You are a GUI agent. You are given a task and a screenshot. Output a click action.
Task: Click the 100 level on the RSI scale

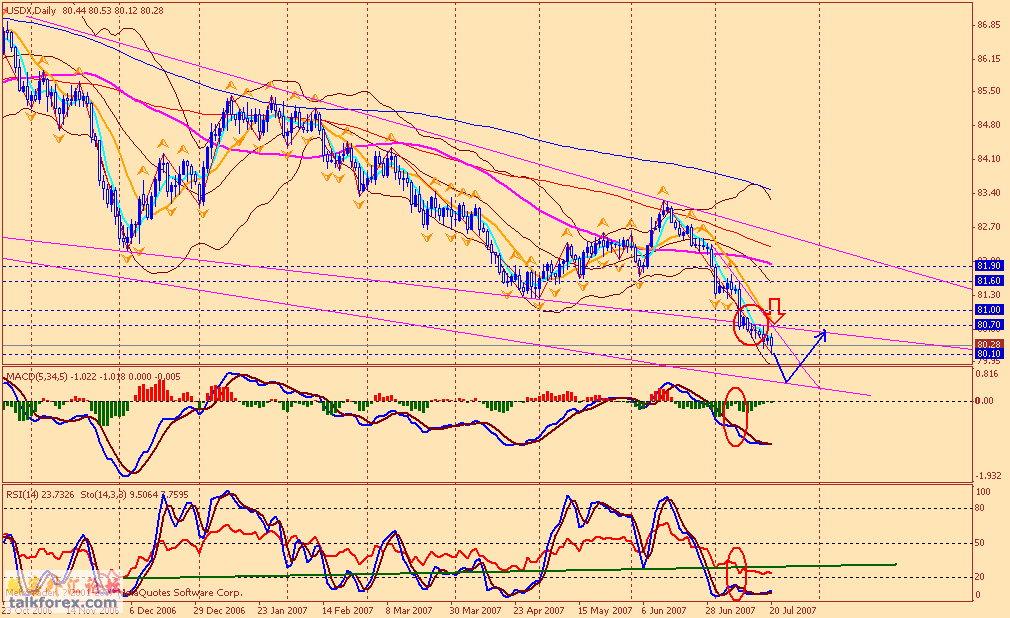[x=983, y=492]
